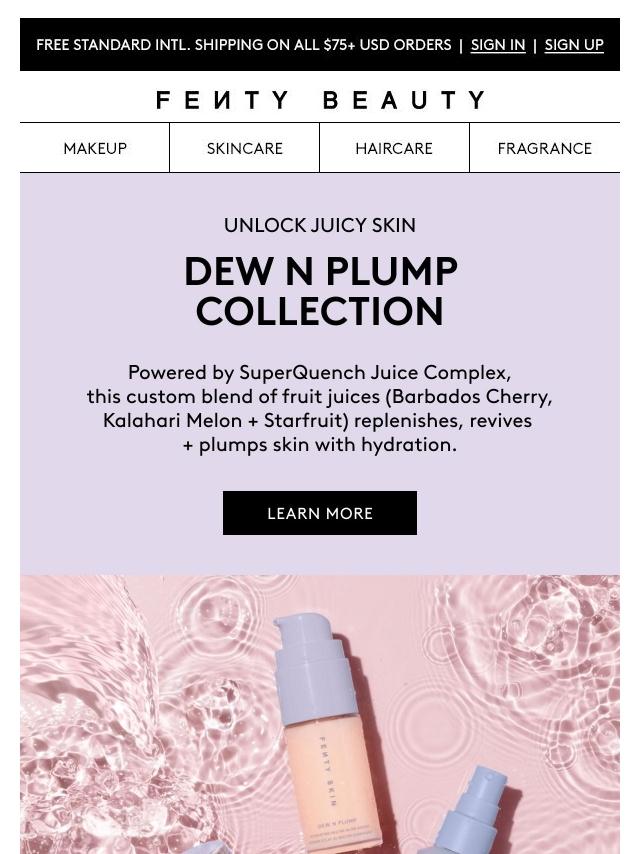Screen dimensions: 640x854
Task: Click the Dew N Plump Collection headline
Action: [x=320, y=291]
